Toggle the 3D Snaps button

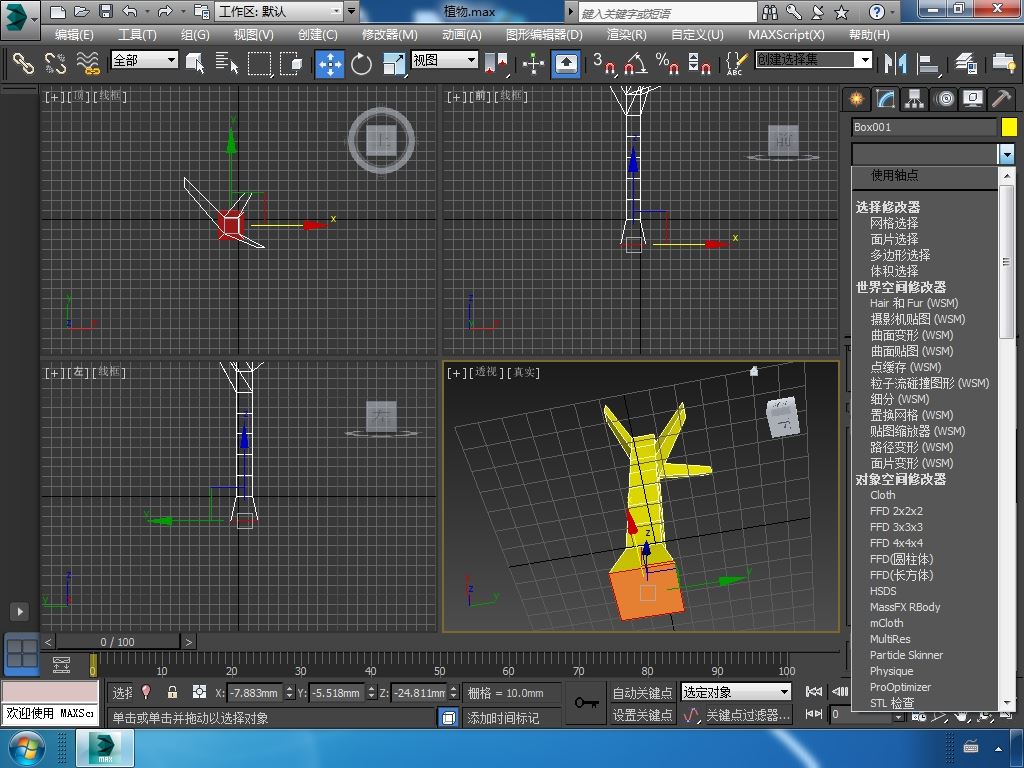[x=604, y=63]
